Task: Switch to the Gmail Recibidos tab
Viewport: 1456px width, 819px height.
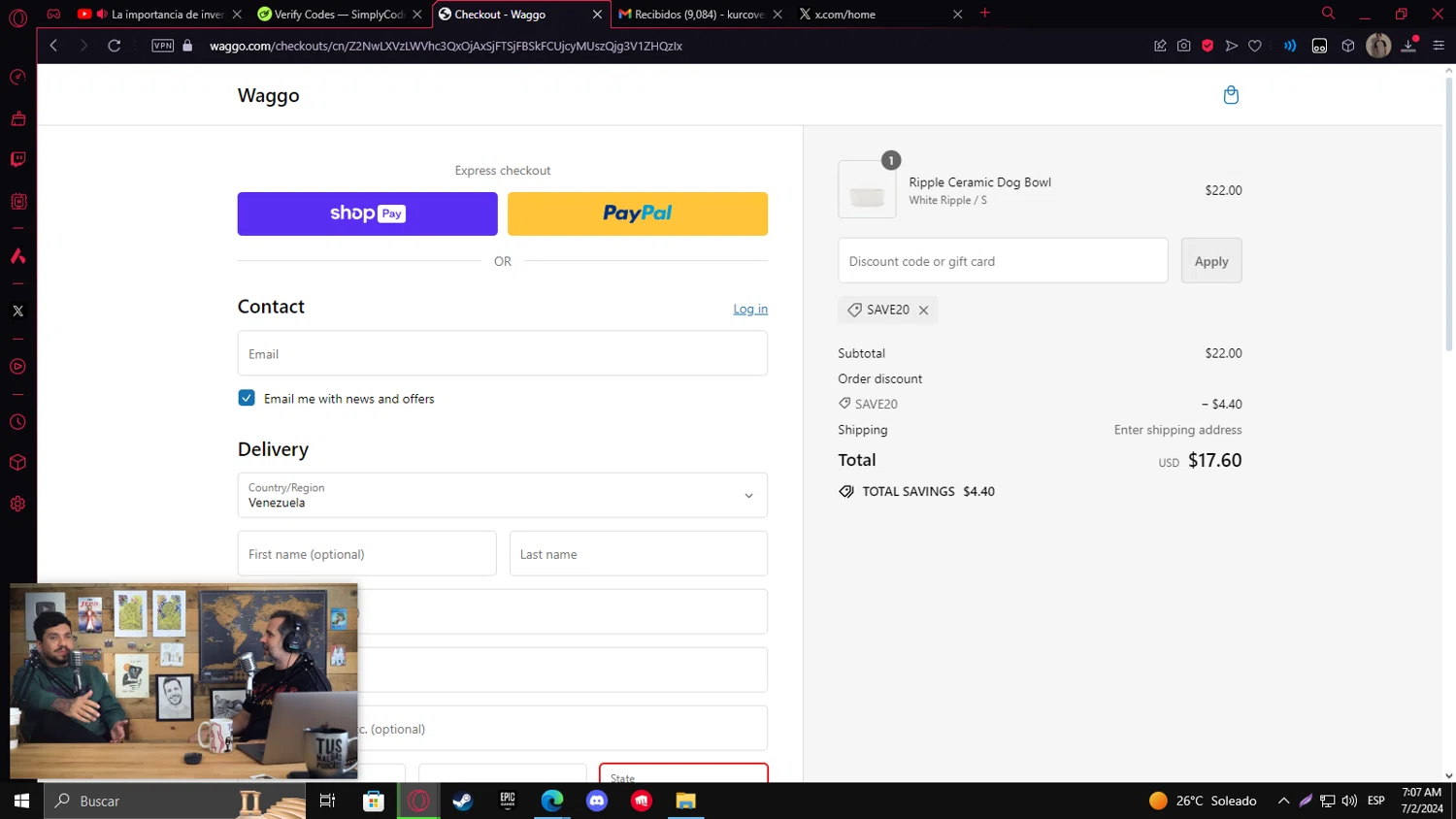Action: [x=701, y=15]
